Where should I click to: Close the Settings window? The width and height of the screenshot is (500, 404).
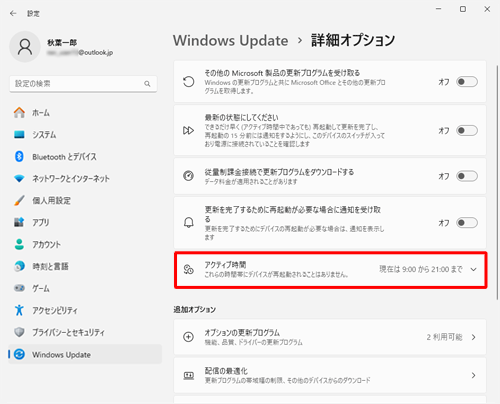click(x=487, y=9)
